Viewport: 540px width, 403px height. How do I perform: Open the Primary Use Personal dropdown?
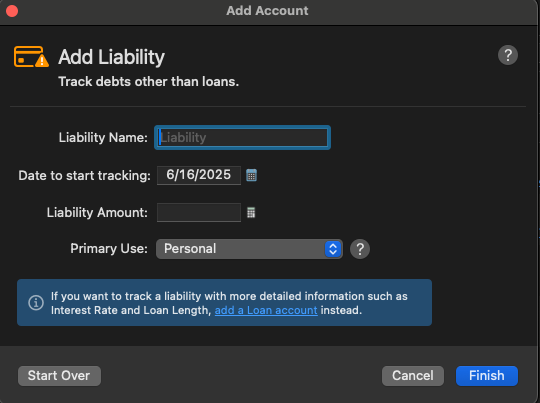tap(249, 249)
